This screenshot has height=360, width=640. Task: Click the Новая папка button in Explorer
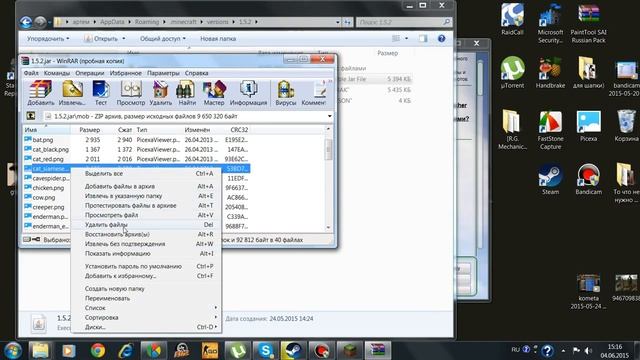click(x=218, y=39)
